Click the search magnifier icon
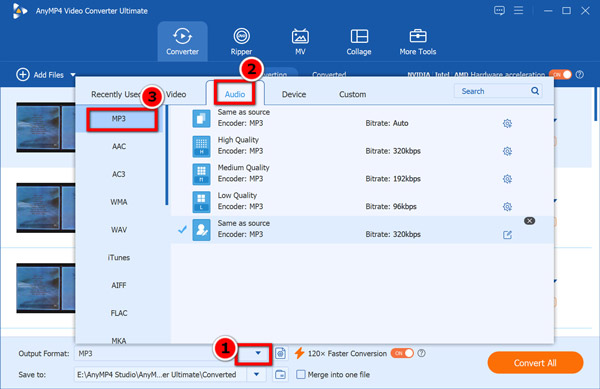Viewport: 600px width, 389px height. pos(535,91)
